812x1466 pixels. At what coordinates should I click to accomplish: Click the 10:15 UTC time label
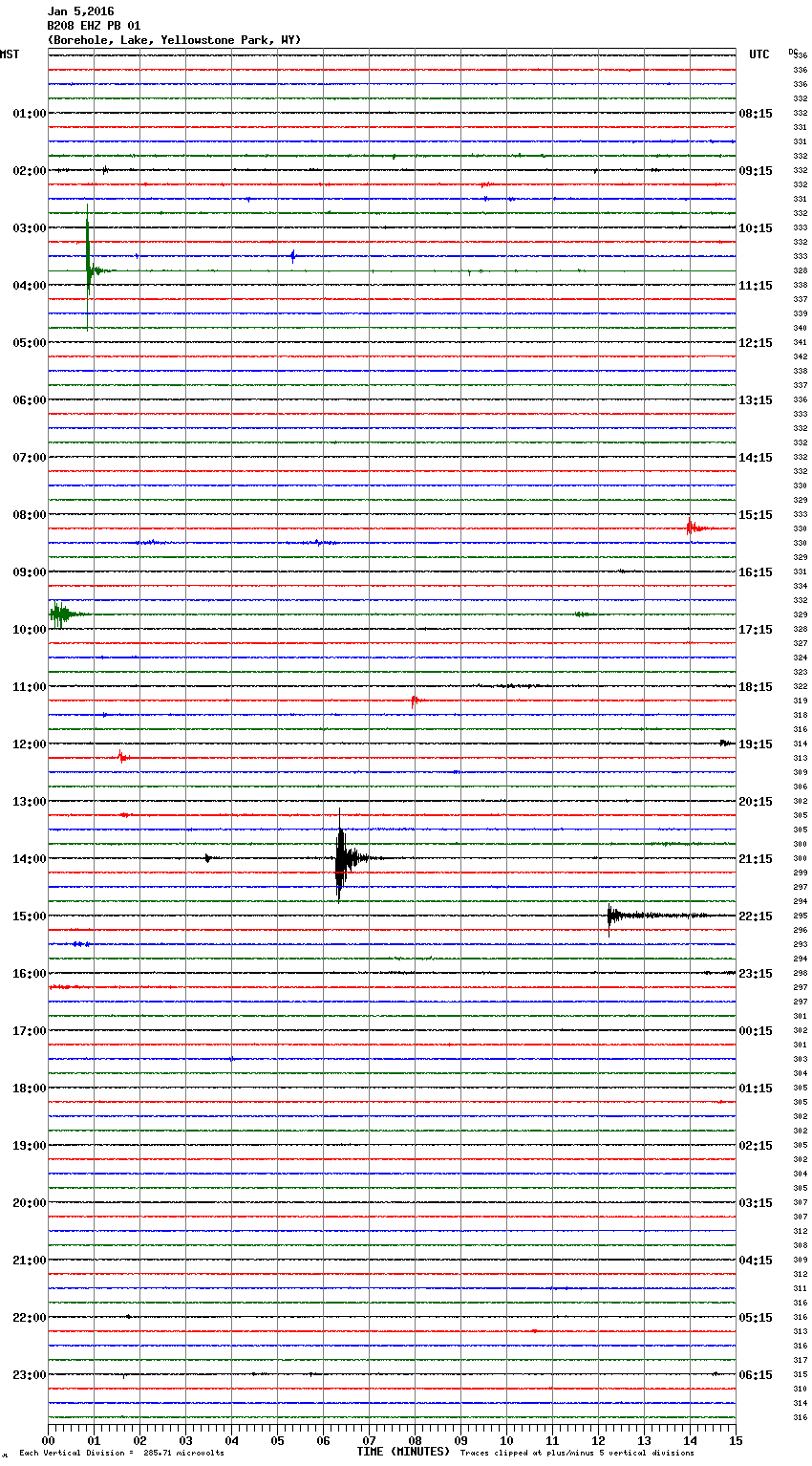(756, 228)
